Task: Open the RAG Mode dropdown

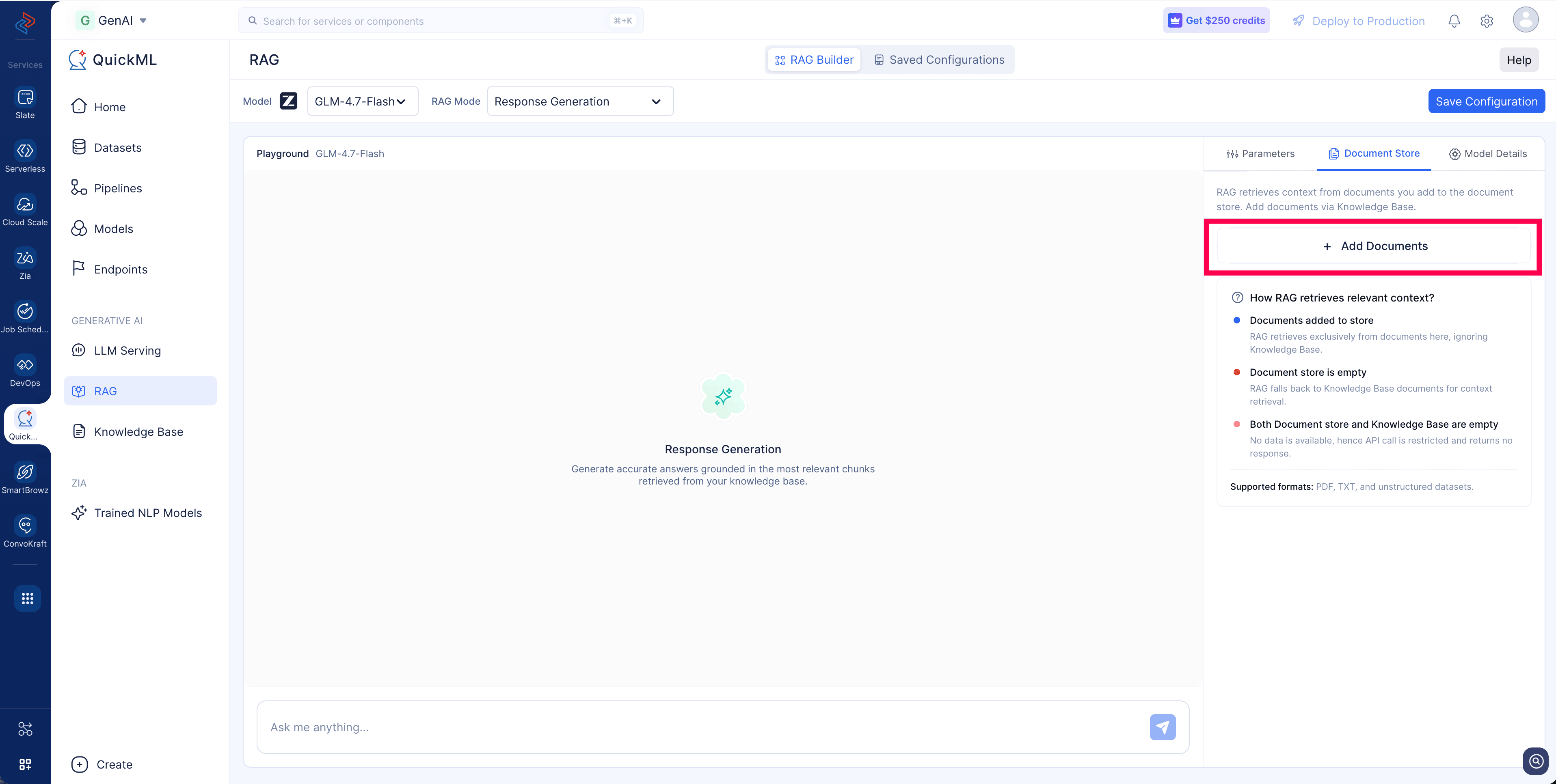Action: click(x=580, y=101)
